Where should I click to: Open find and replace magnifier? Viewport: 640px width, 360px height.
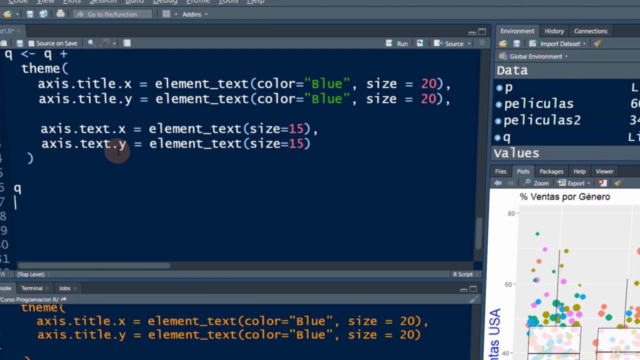click(x=91, y=43)
